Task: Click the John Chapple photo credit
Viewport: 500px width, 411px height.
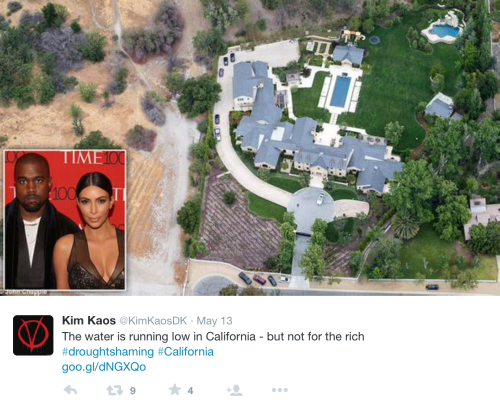Action: [24, 292]
